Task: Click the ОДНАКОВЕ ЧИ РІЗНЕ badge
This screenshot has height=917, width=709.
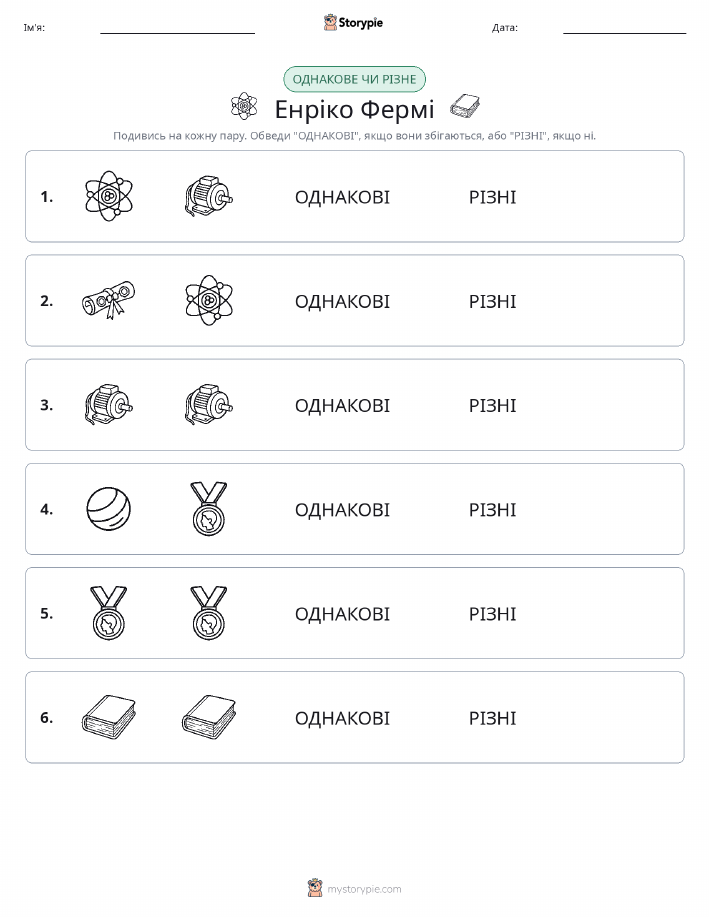Action: tap(354, 79)
